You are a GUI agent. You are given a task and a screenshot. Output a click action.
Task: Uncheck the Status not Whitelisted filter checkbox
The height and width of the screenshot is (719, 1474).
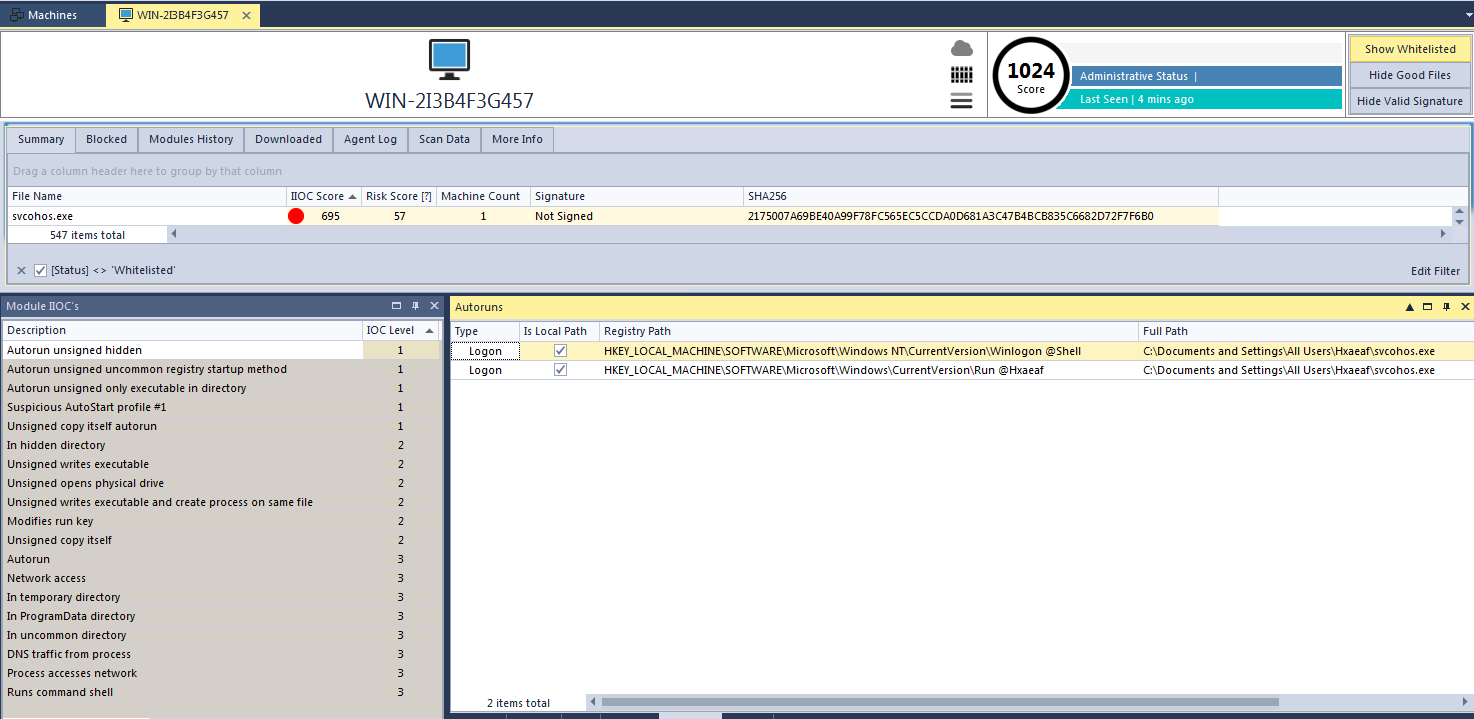(41, 270)
